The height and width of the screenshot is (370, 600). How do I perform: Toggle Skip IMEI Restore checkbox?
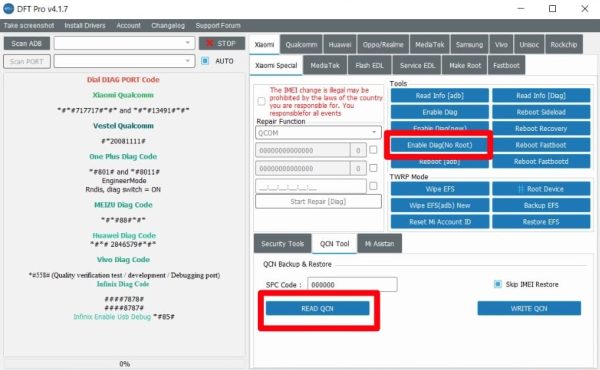498,284
